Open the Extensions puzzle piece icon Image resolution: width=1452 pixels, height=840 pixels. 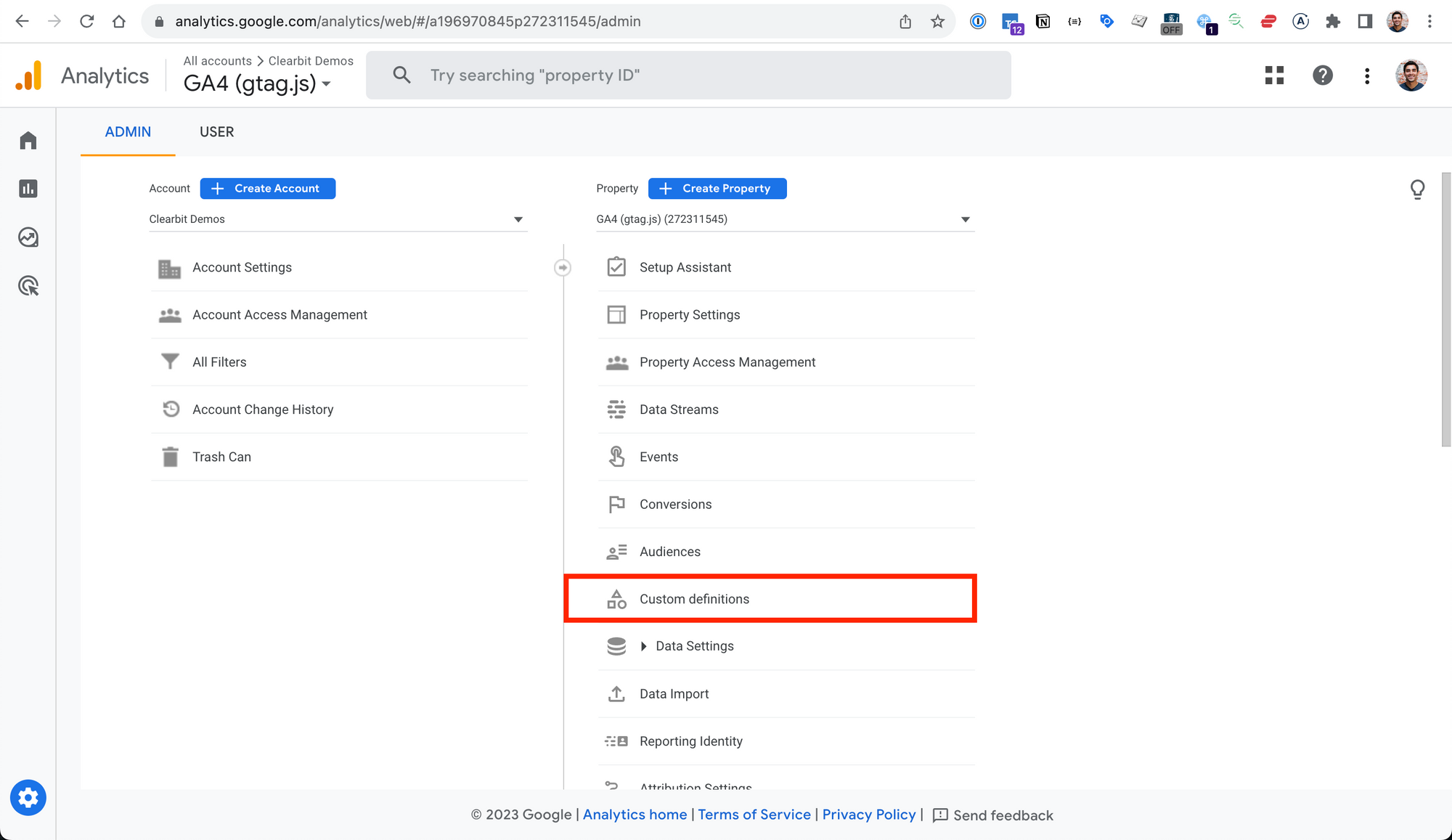click(1332, 21)
